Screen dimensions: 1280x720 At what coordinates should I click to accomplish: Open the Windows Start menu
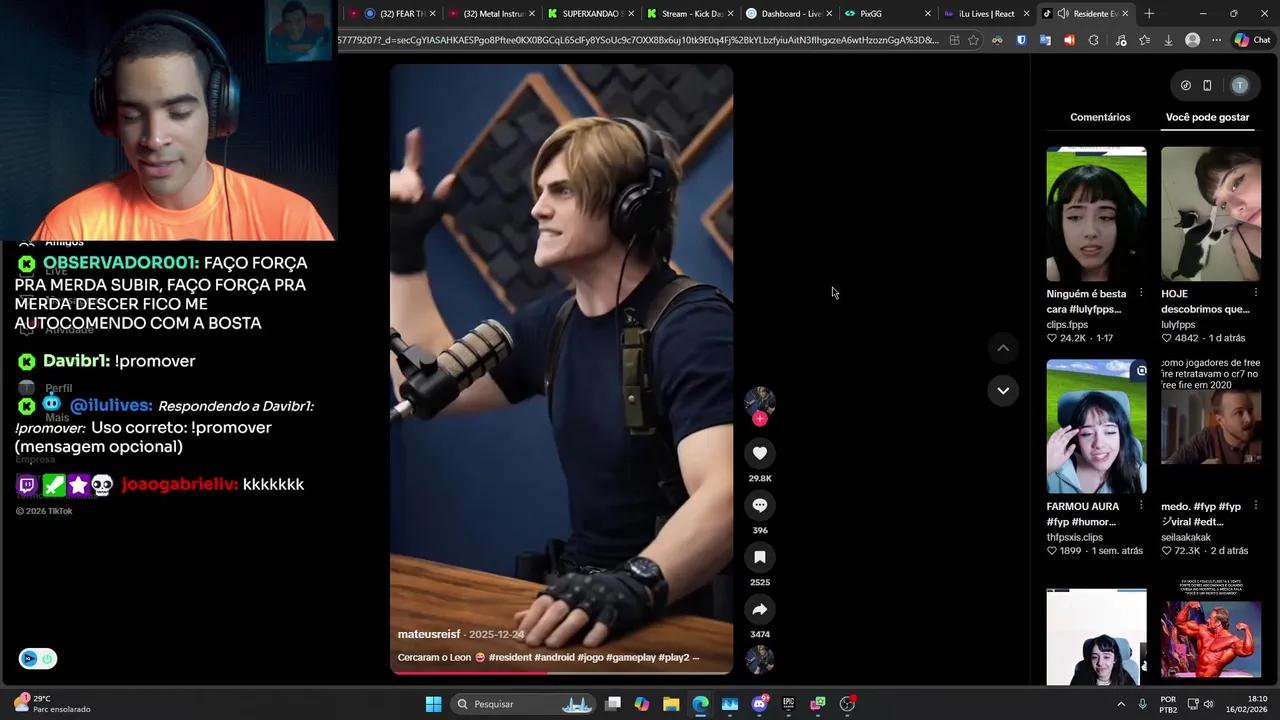[433, 704]
